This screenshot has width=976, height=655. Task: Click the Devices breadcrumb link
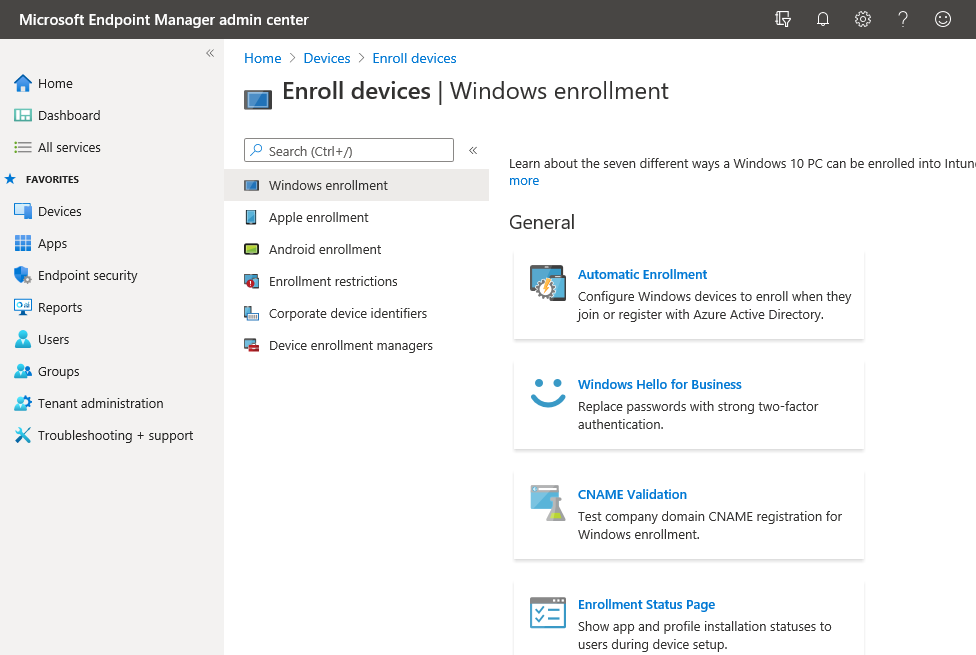(x=327, y=58)
